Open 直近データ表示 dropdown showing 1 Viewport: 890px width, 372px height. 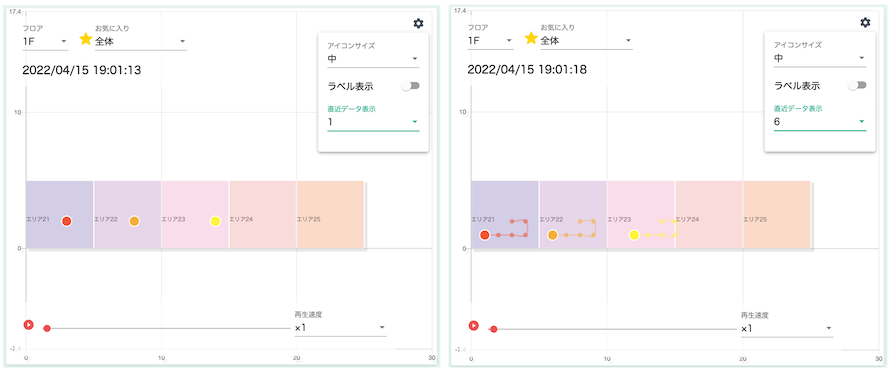tap(373, 122)
